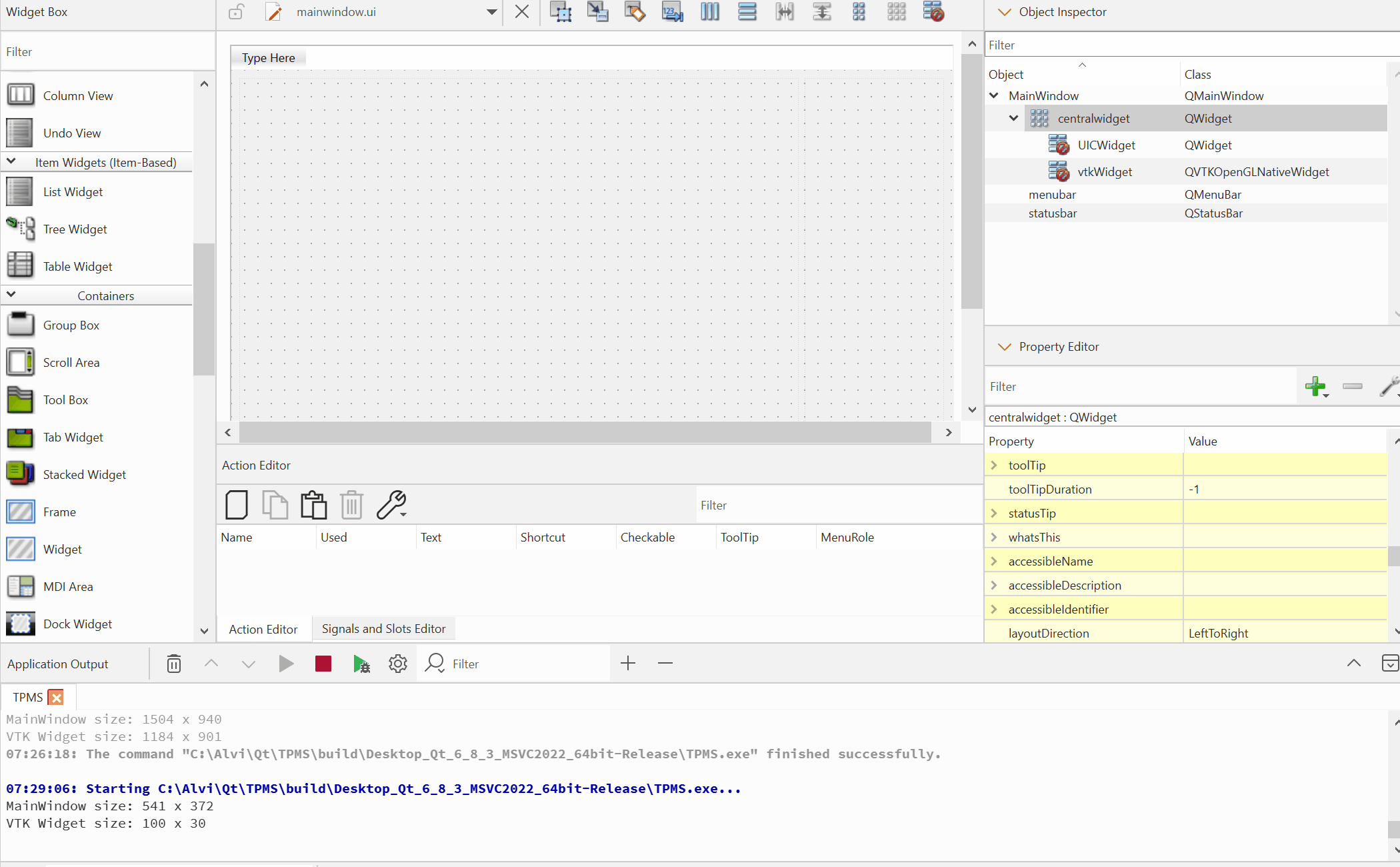Switch to Signals and Slots Editor tab

pos(383,629)
